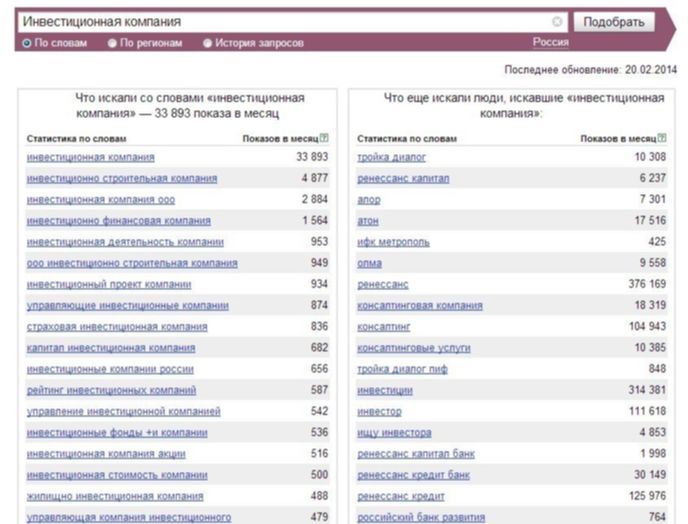Open 'тройка диалог' related query link
The height and width of the screenshot is (524, 688).
coord(391,157)
